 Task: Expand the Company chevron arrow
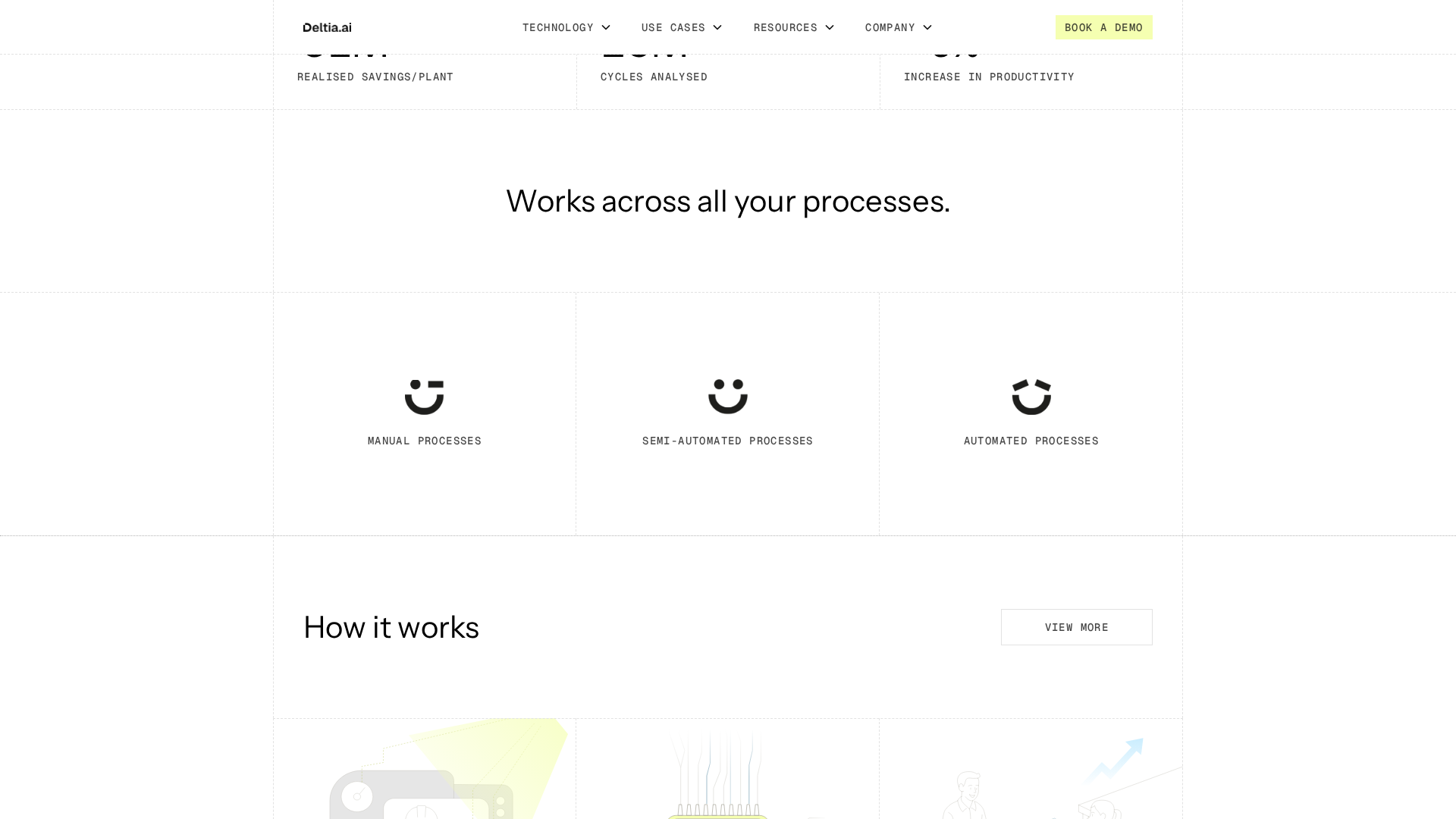tap(927, 27)
